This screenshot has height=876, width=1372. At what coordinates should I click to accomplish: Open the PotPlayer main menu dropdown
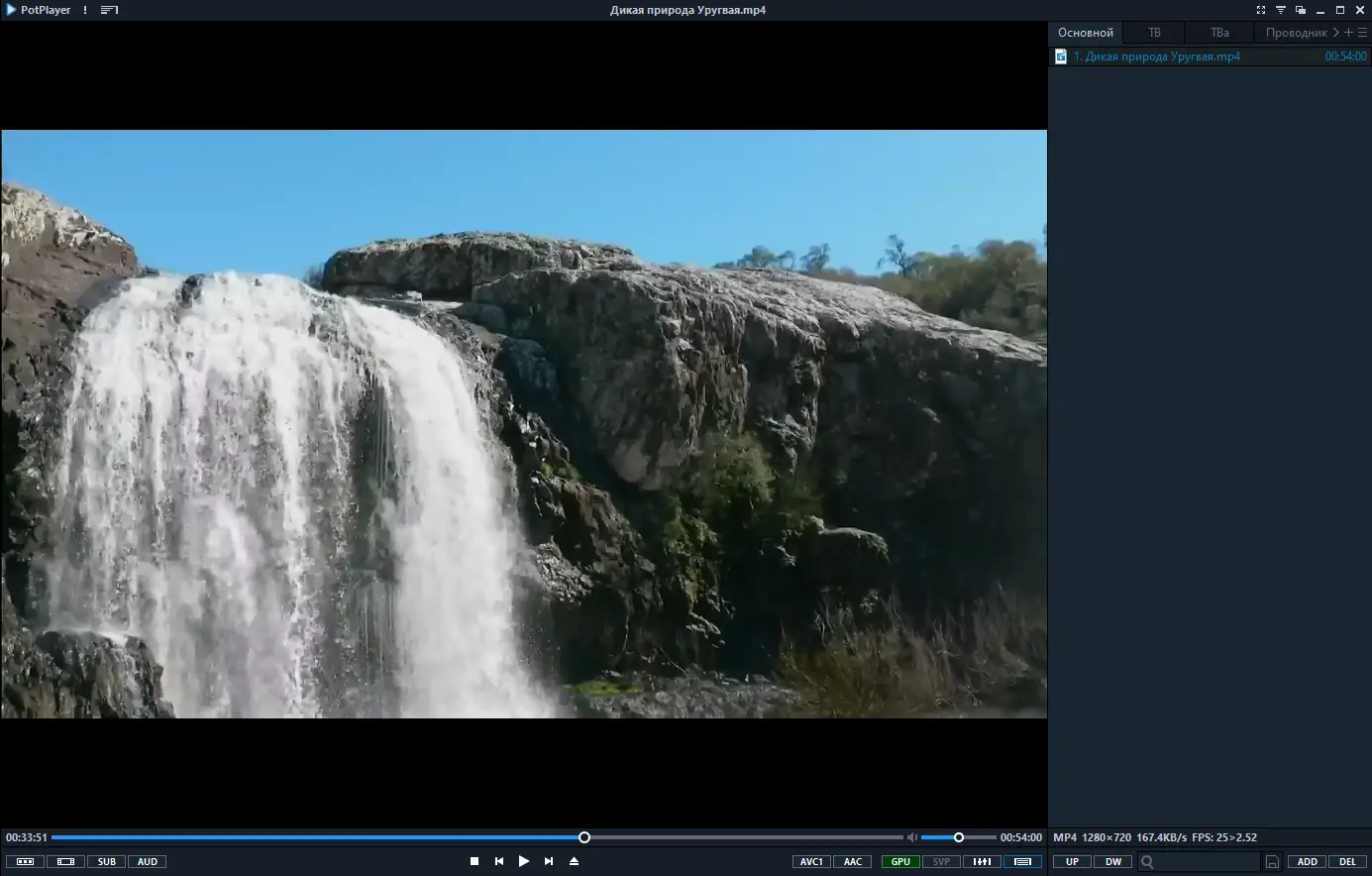pyautogui.click(x=39, y=10)
